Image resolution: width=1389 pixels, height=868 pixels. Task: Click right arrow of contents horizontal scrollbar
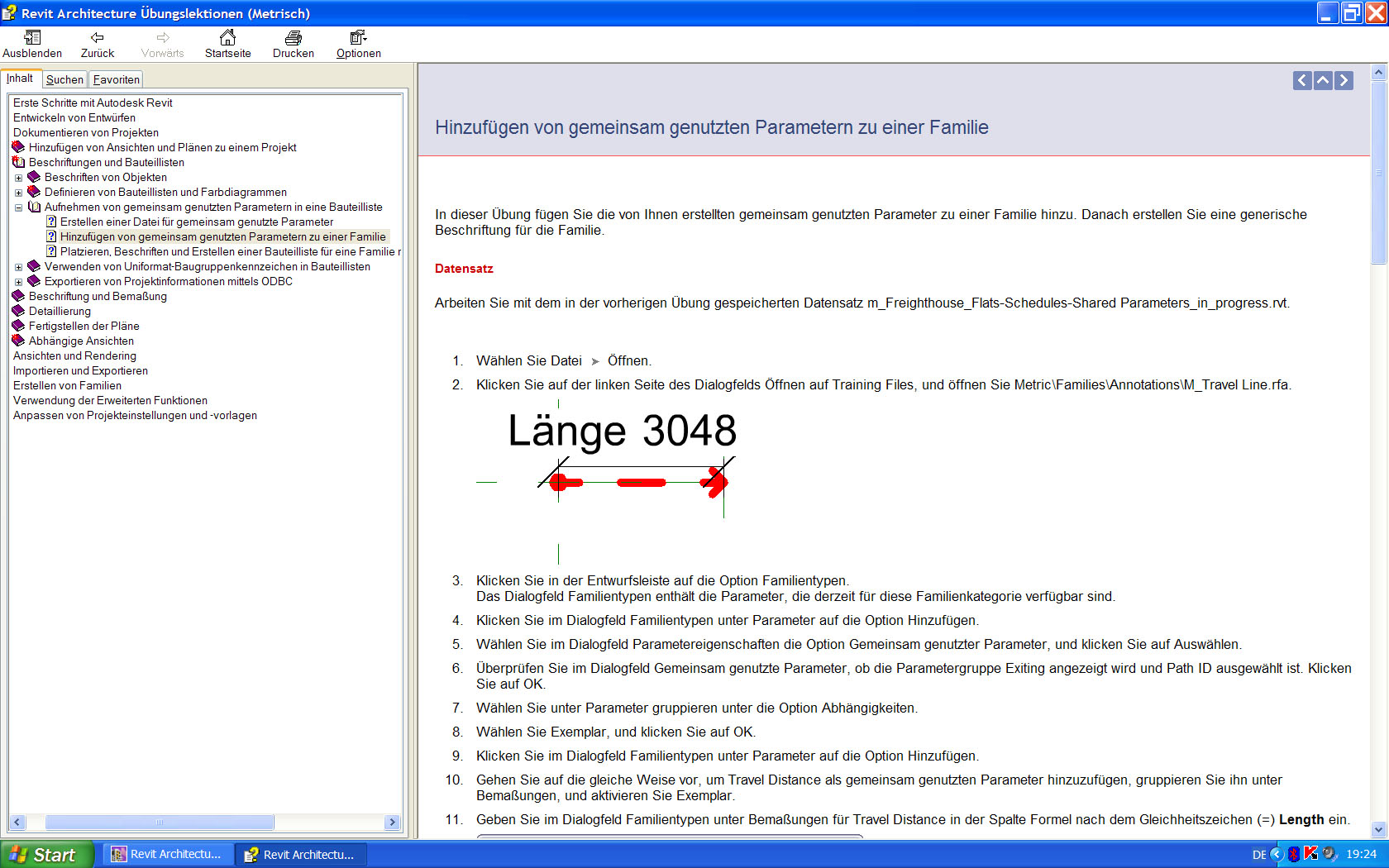click(x=393, y=823)
